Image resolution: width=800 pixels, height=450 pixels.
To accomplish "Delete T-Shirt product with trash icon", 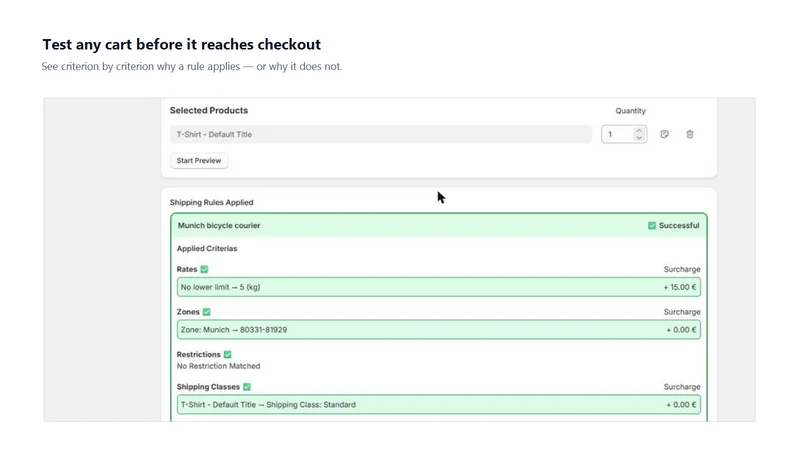I will [690, 134].
